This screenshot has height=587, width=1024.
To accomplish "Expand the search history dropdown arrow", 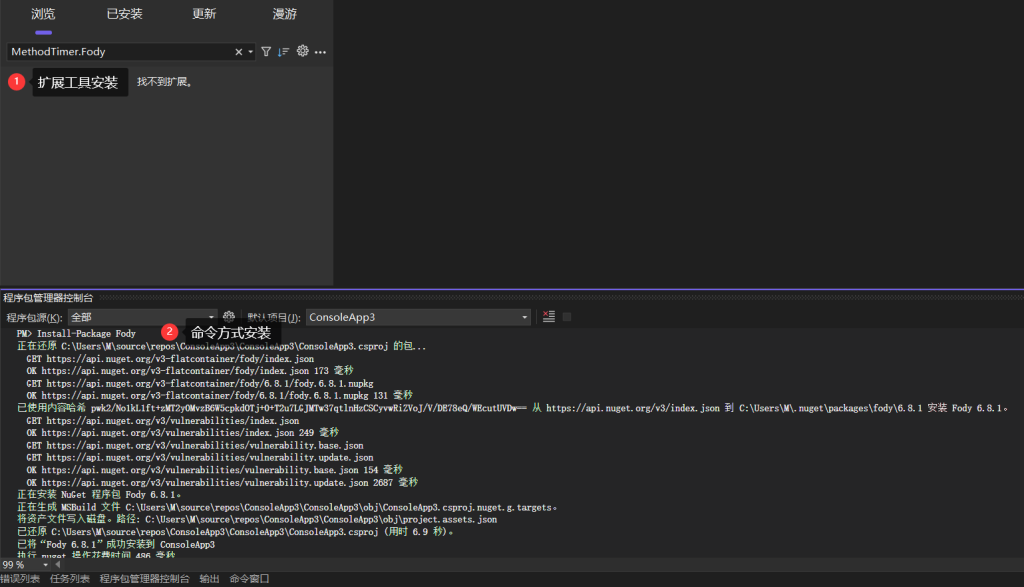I will (x=250, y=51).
